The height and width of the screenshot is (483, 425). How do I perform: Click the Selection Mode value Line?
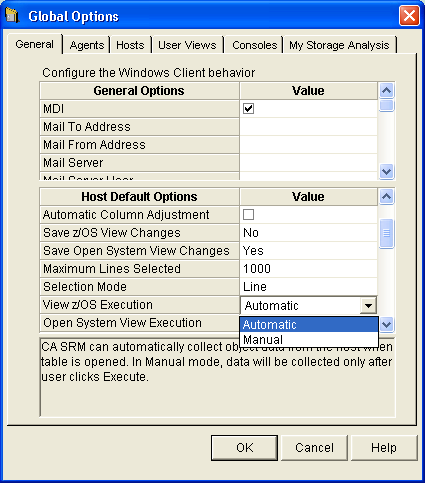point(308,287)
